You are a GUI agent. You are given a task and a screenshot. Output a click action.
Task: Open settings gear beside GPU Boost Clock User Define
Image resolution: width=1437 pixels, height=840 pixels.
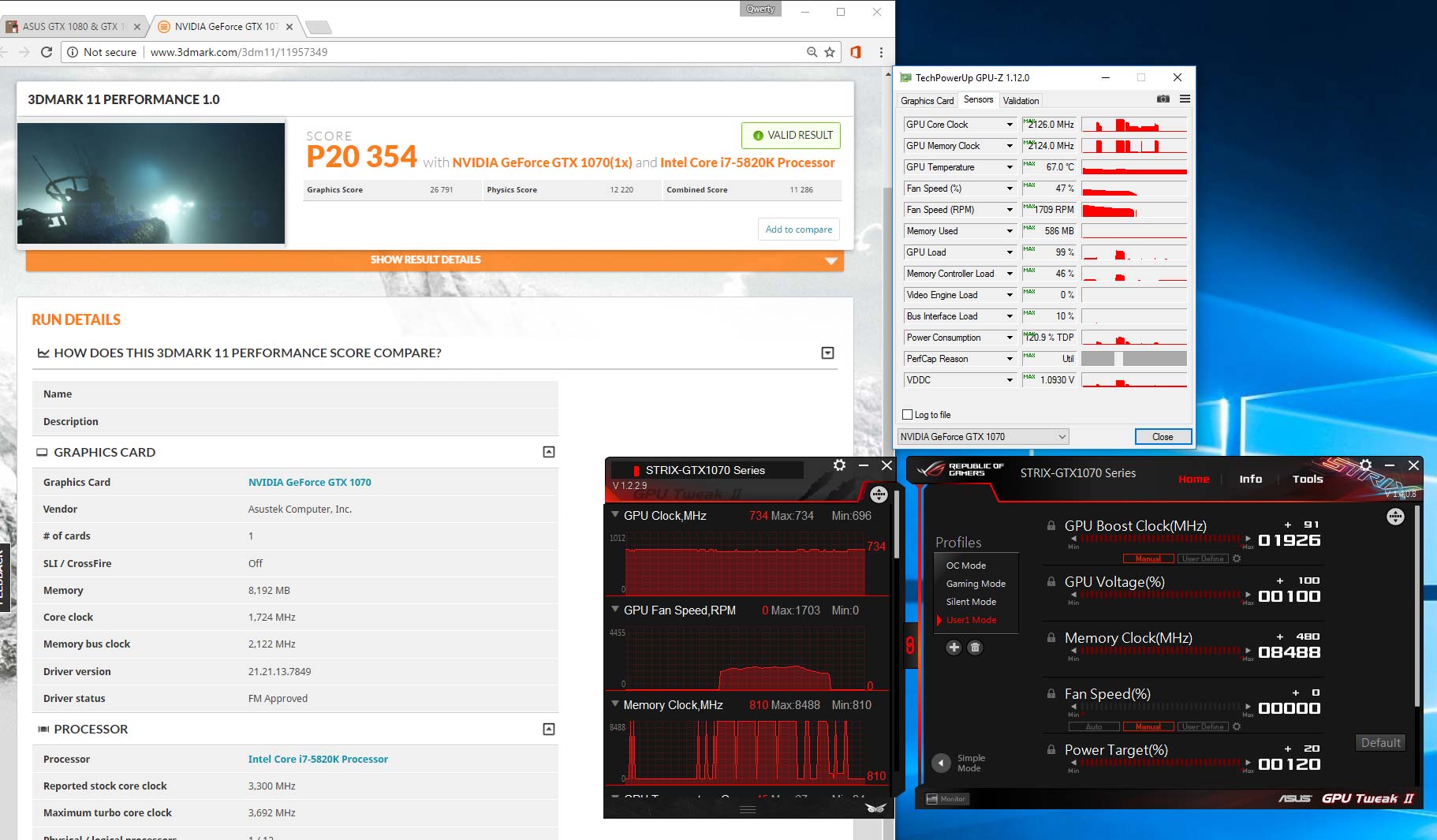(x=1237, y=558)
